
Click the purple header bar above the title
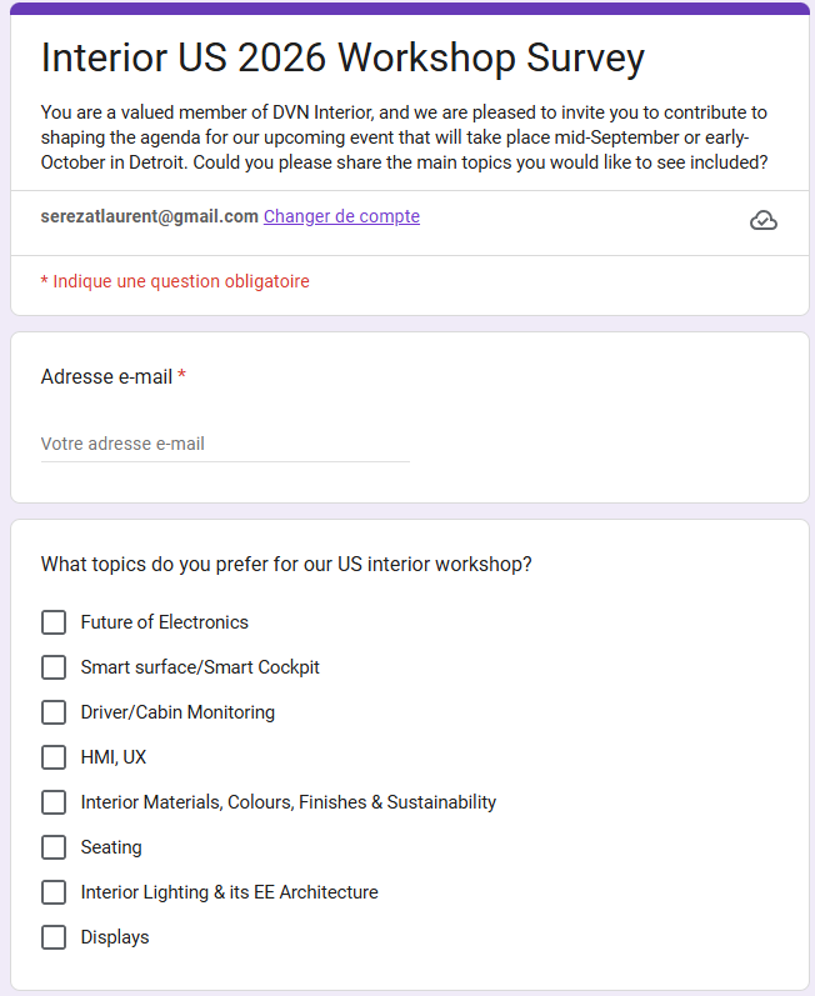point(409,8)
